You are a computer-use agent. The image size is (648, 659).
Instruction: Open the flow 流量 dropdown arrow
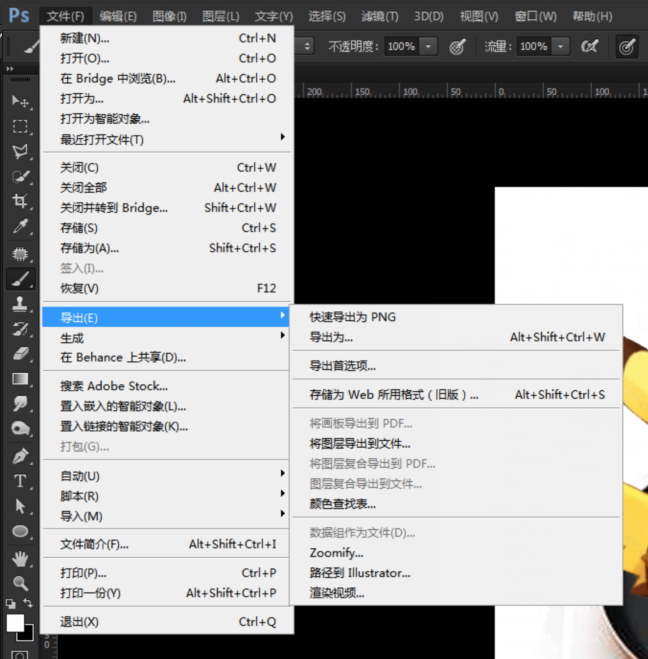tap(561, 46)
